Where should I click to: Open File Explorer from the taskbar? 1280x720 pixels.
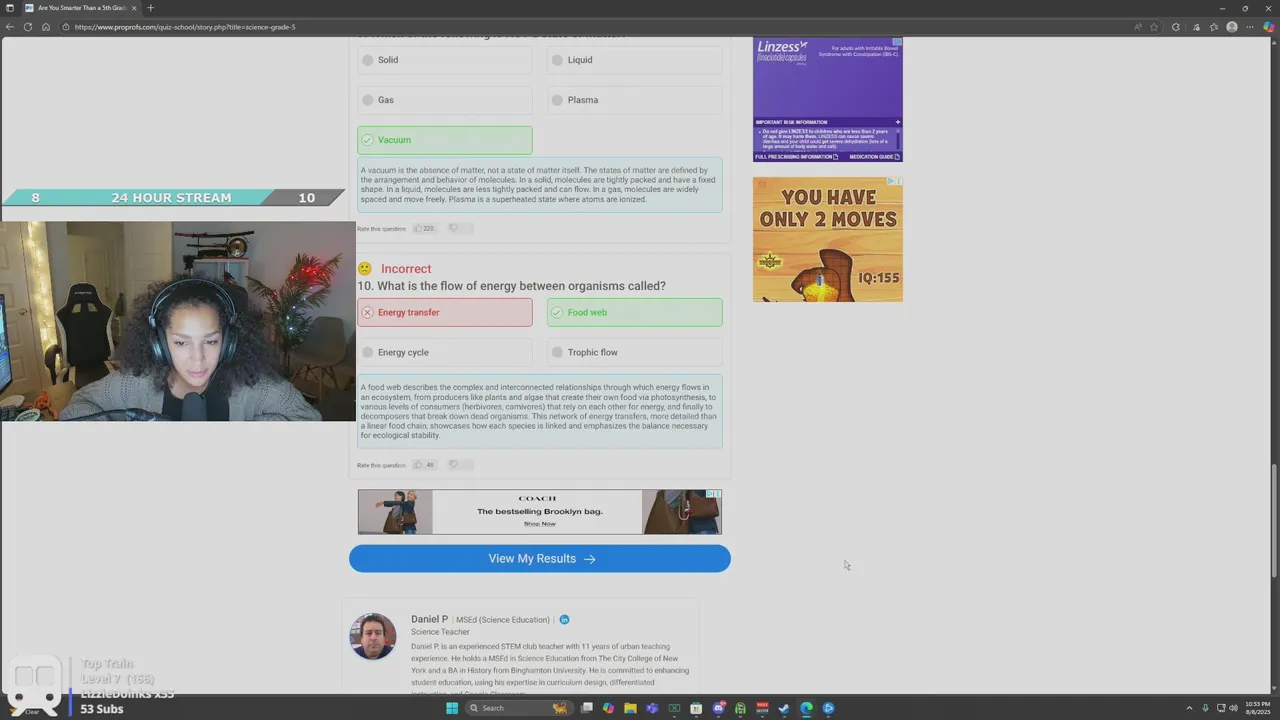[x=630, y=708]
